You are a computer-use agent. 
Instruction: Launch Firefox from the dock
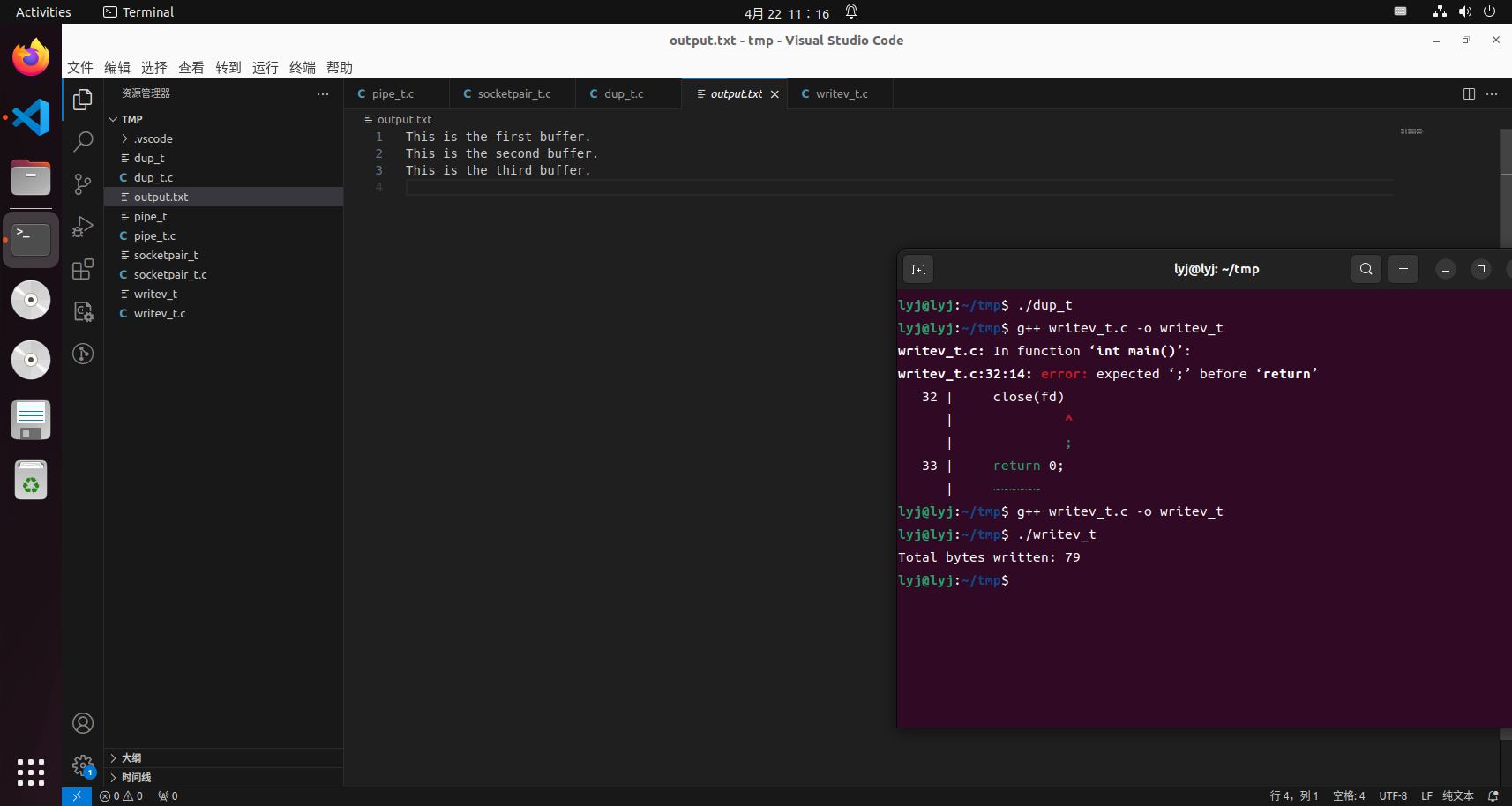(31, 58)
